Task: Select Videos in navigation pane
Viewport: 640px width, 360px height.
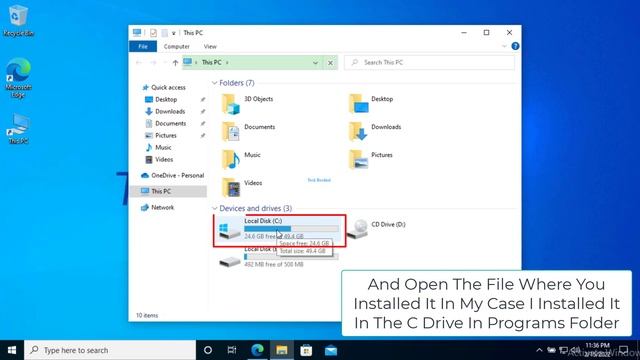Action: pos(164,160)
